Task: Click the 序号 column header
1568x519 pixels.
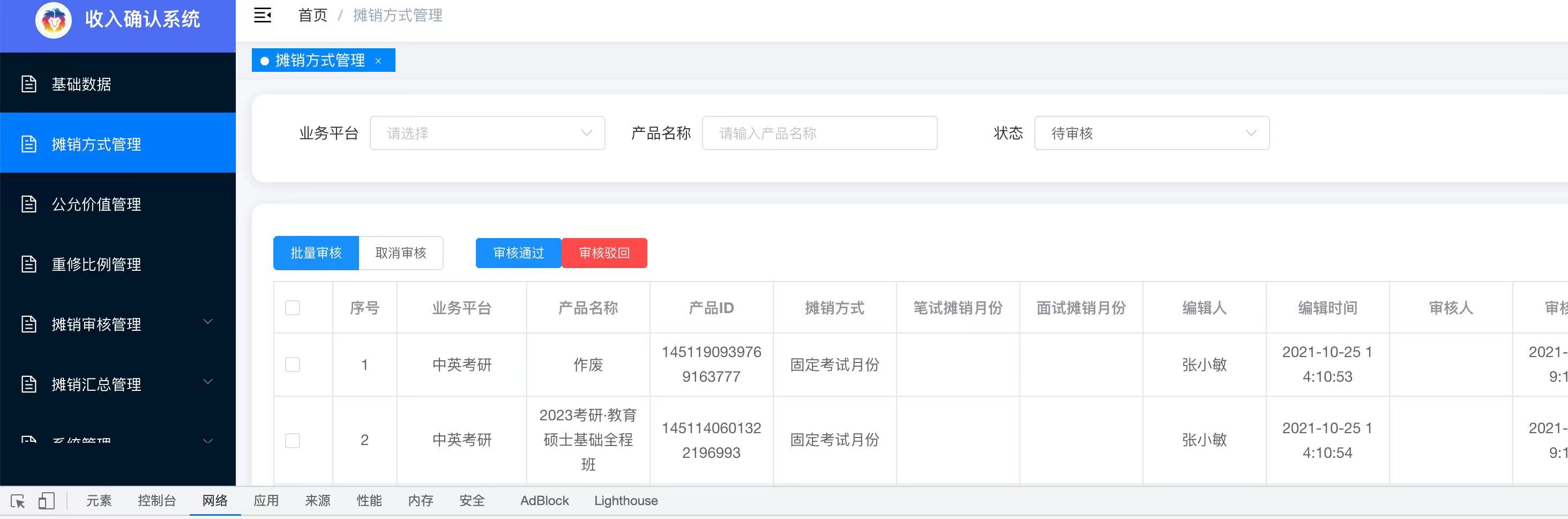Action: [364, 308]
